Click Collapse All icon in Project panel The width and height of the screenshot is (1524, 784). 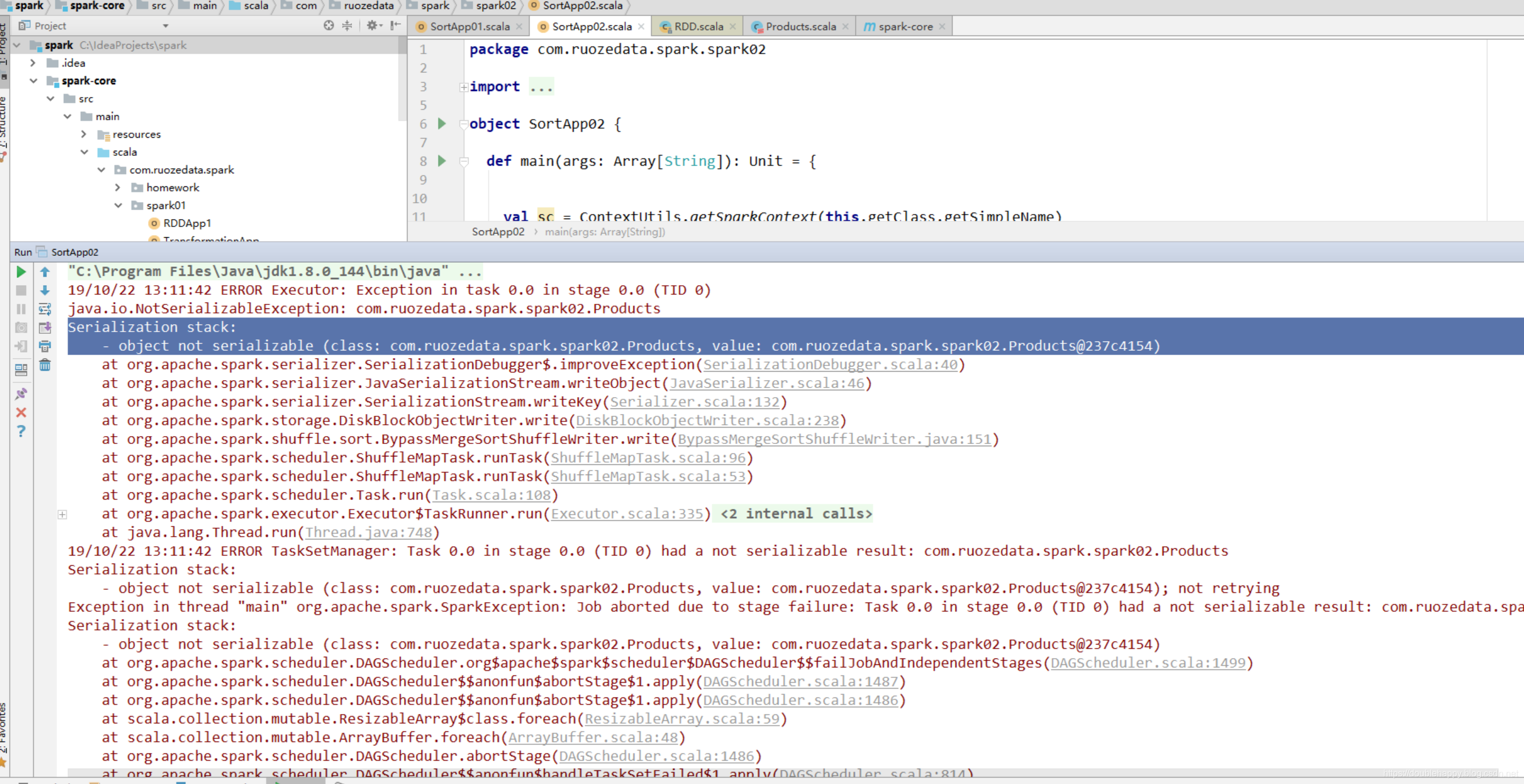348,25
